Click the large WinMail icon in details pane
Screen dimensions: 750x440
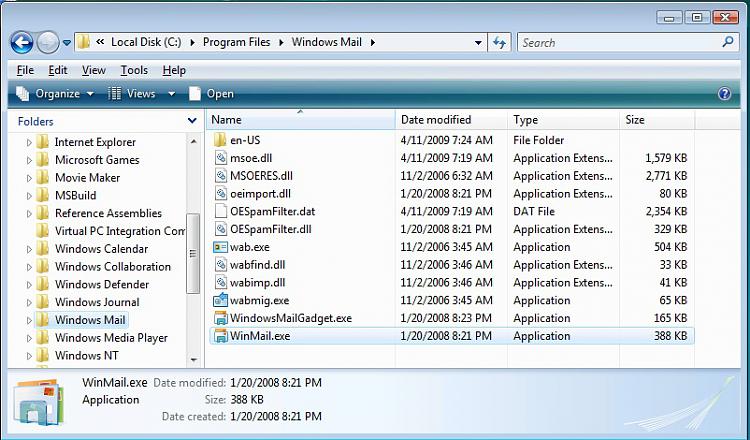(x=38, y=402)
